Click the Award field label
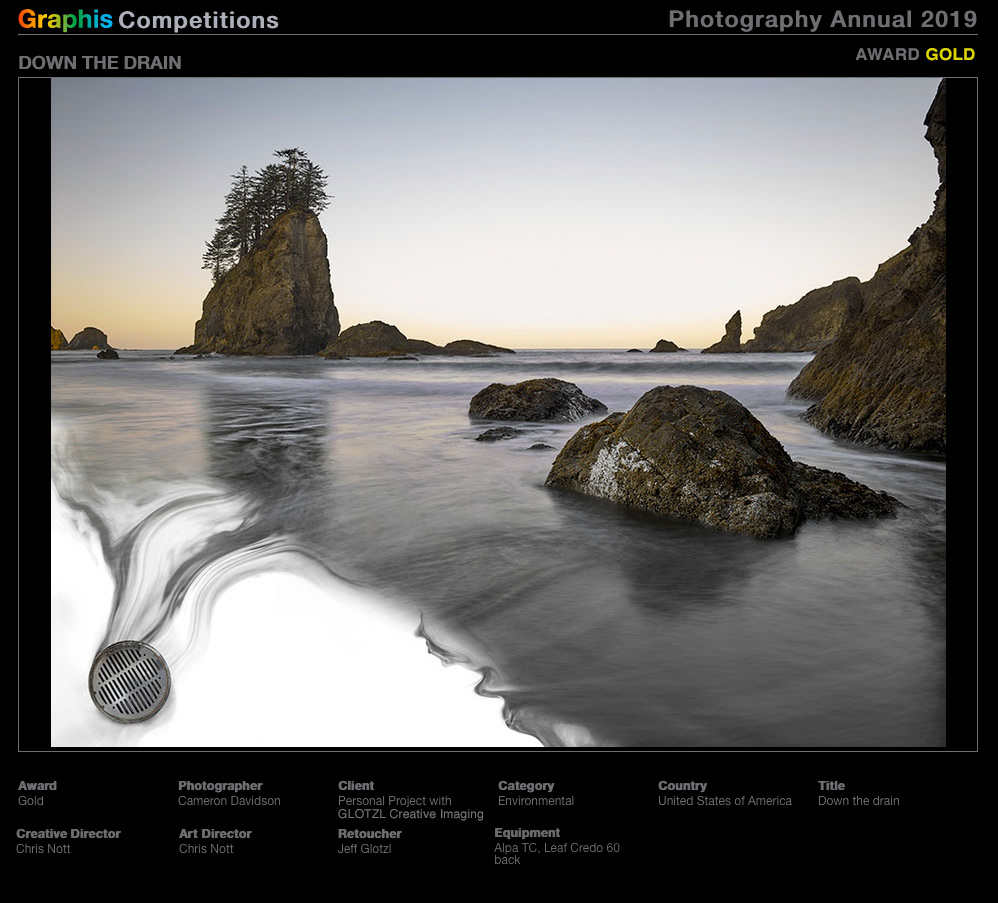Image resolution: width=998 pixels, height=903 pixels. 37,785
